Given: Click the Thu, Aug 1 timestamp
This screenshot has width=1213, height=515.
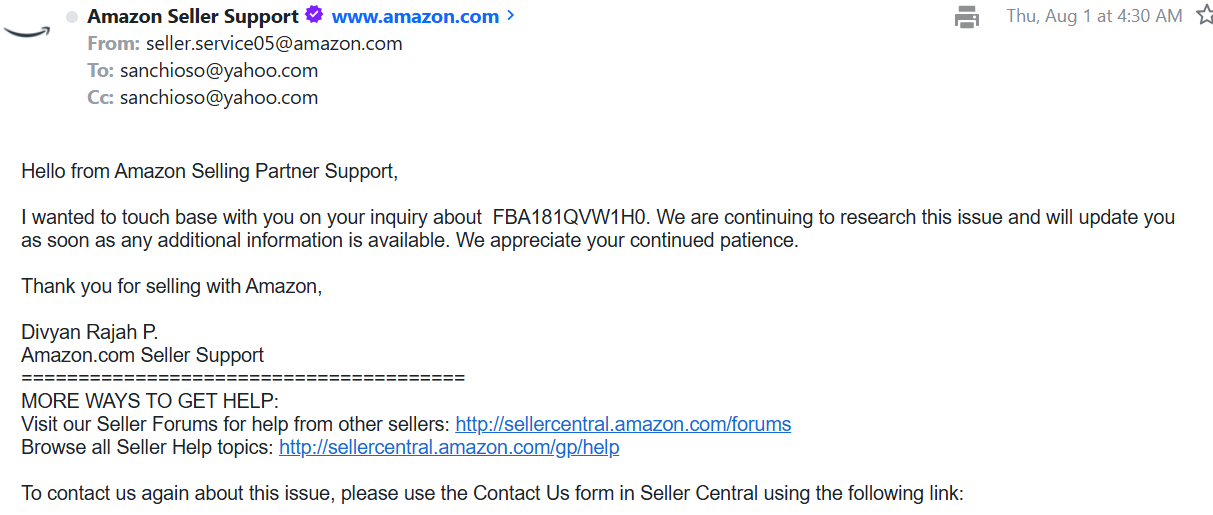Looking at the screenshot, I should click(1094, 16).
